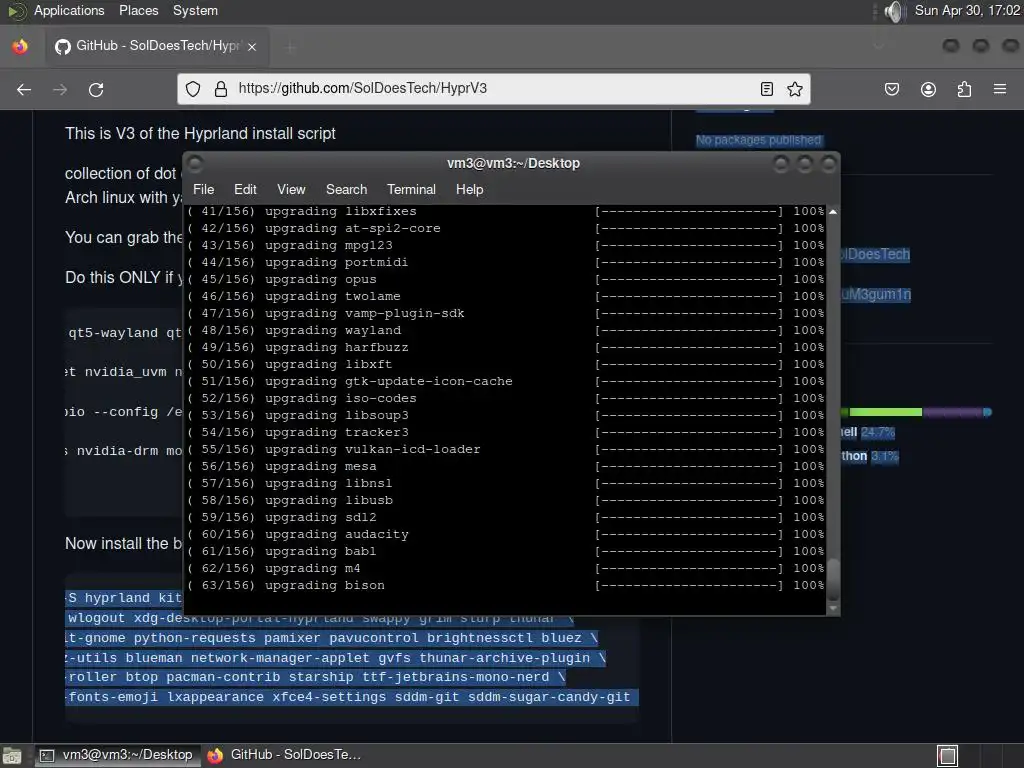This screenshot has width=1024, height=768.
Task: Open the terminal File menu
Action: [x=203, y=189]
